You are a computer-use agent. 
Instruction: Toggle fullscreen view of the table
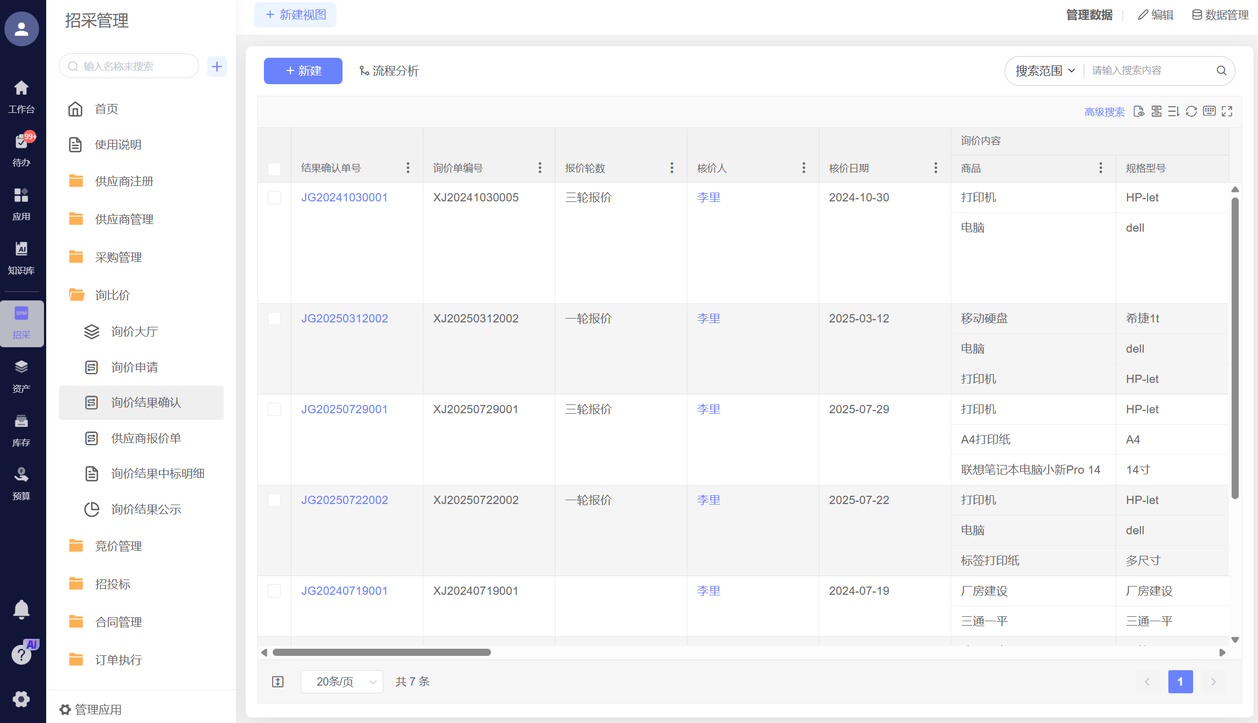(x=1227, y=112)
